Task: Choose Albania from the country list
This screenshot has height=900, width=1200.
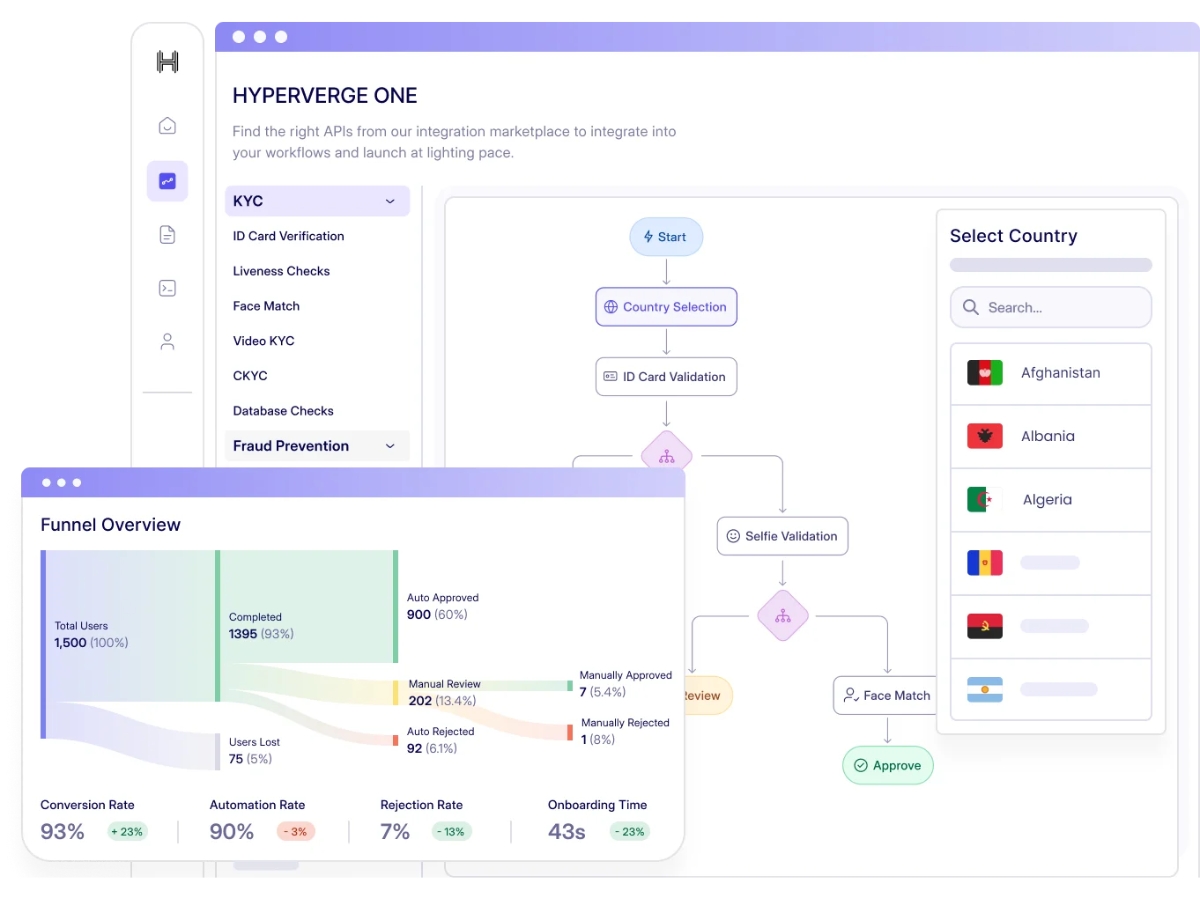Action: [1051, 436]
